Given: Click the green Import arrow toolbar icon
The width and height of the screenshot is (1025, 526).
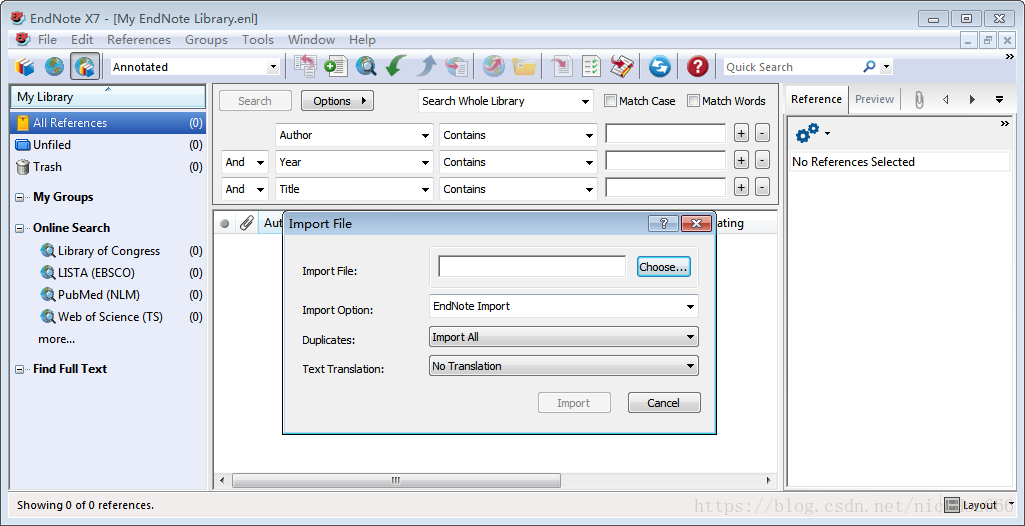Looking at the screenshot, I should pyautogui.click(x=395, y=66).
